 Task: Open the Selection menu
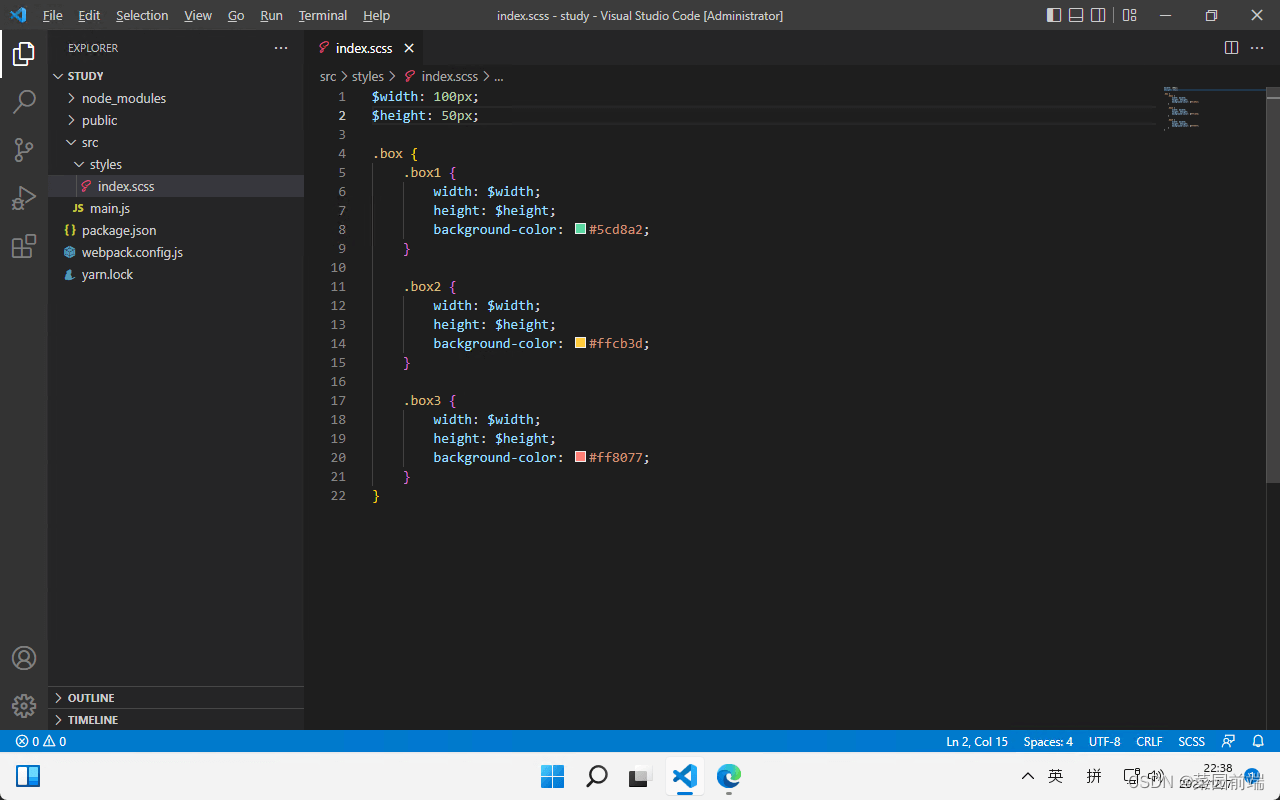142,15
